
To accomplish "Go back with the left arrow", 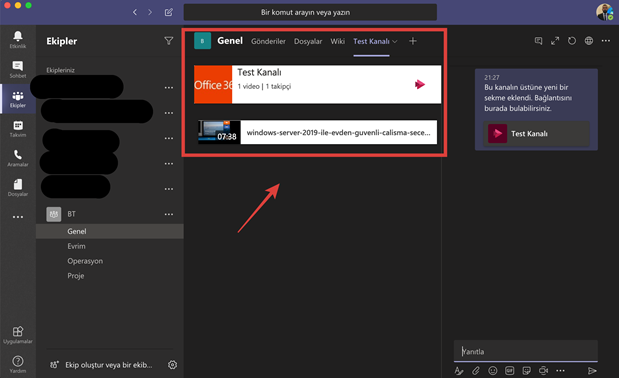I will (135, 12).
